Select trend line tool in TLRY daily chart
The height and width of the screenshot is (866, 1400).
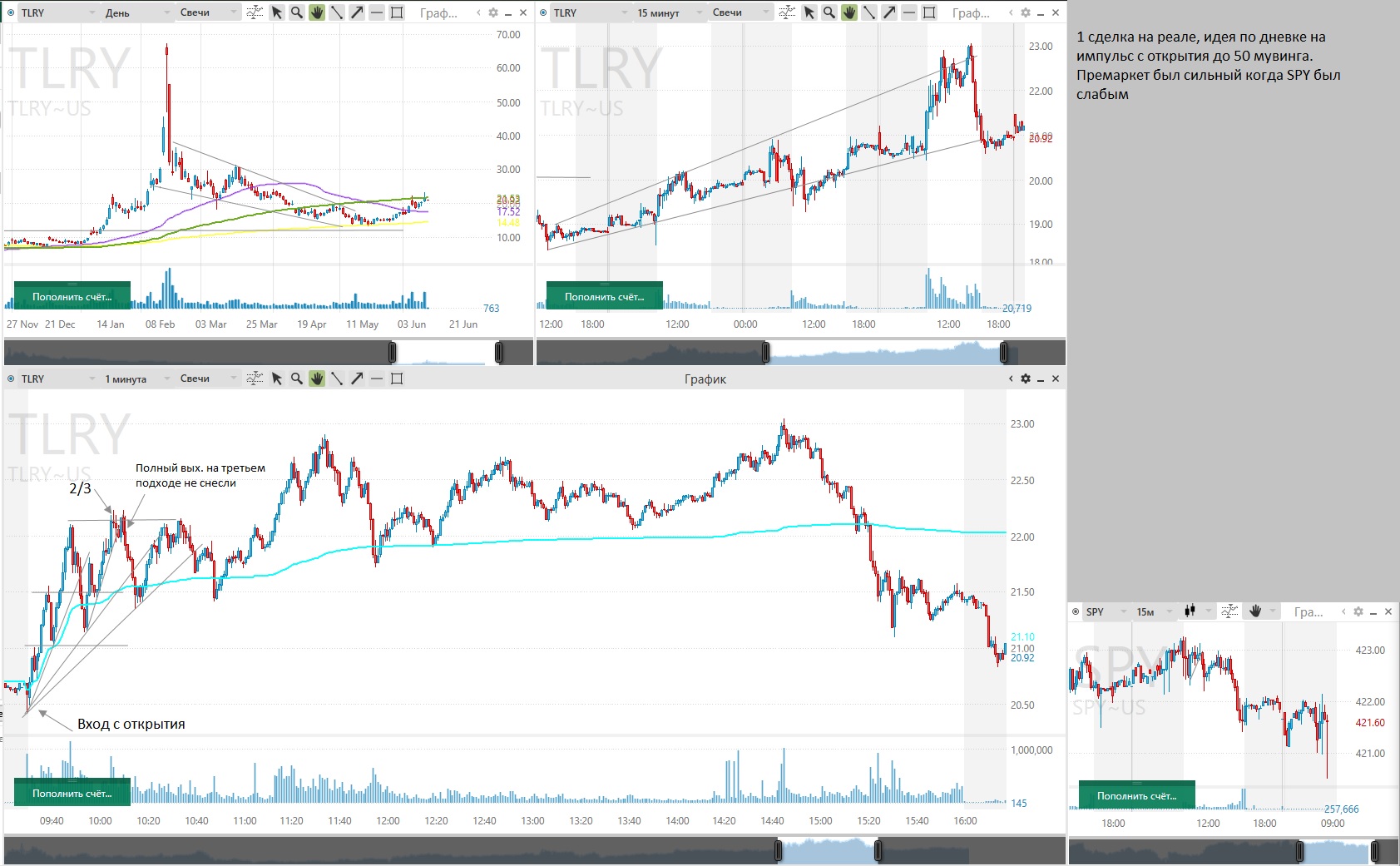337,12
